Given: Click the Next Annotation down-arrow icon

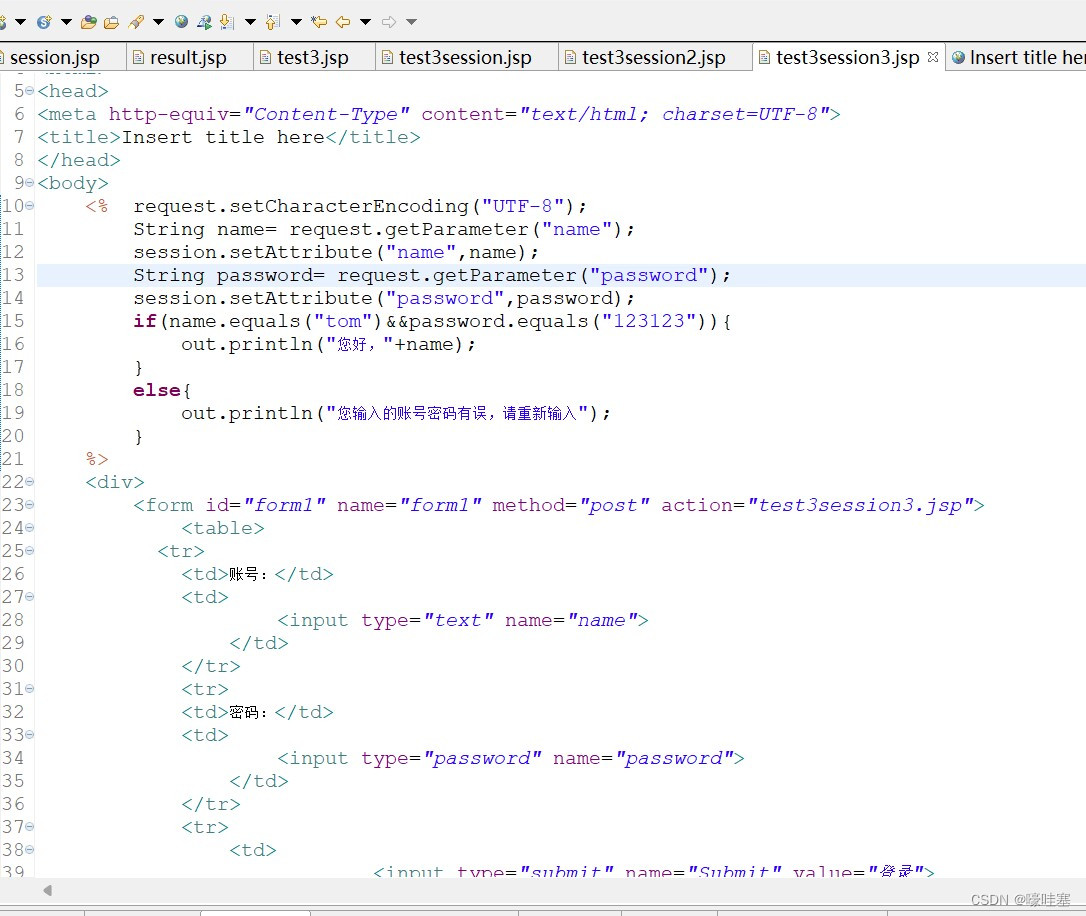Looking at the screenshot, I should tap(226, 22).
